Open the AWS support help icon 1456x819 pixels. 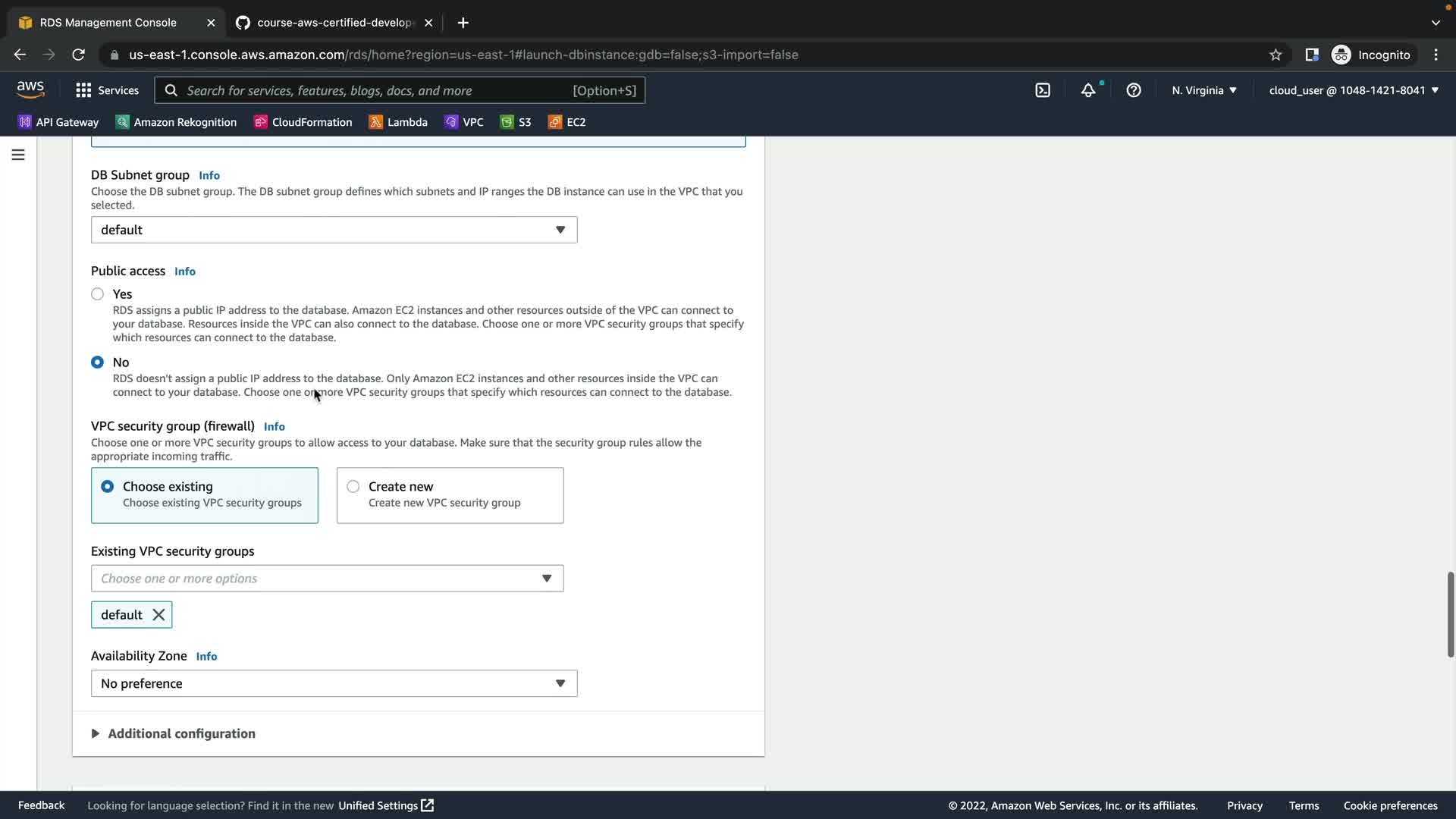pos(1134,90)
